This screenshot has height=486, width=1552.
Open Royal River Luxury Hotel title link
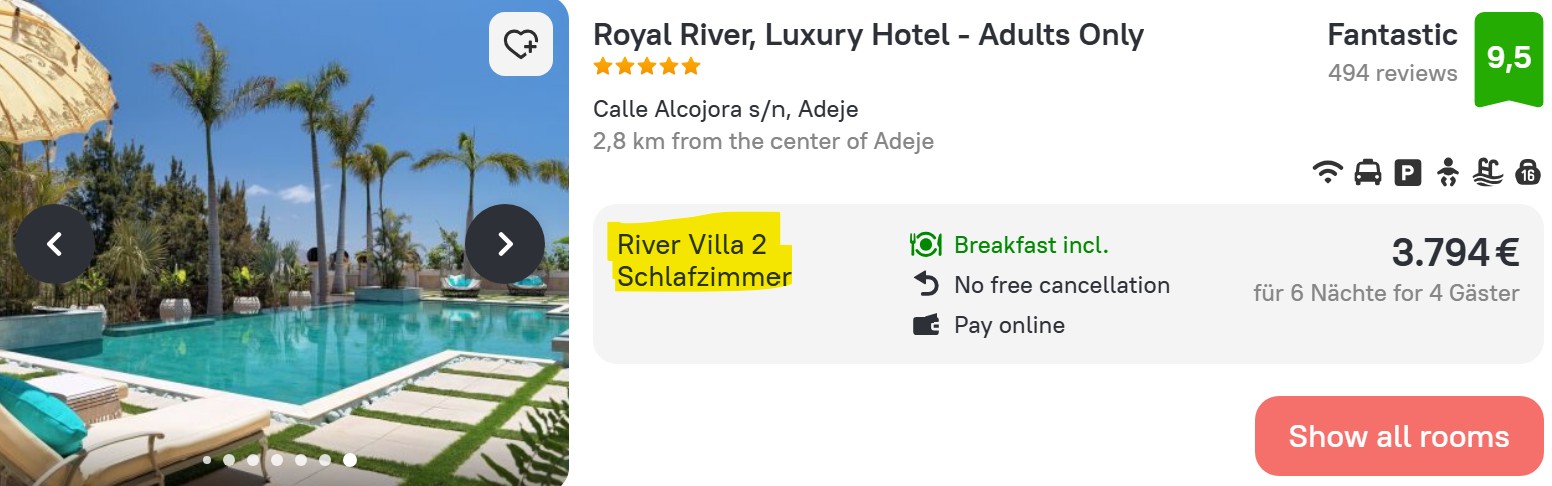click(868, 35)
